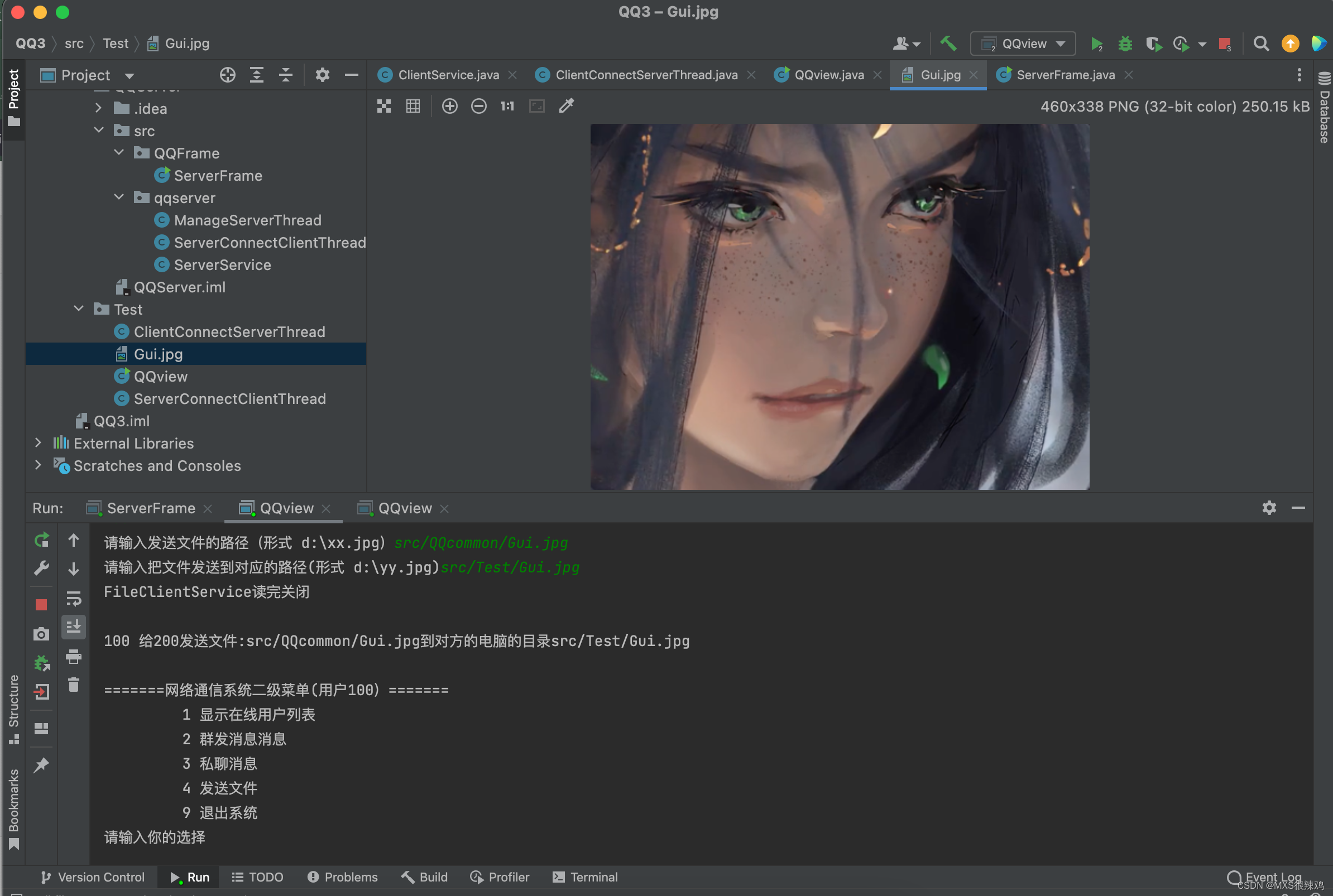The width and height of the screenshot is (1333, 896).
Task: Zoom in the image viewer
Action: 450,107
